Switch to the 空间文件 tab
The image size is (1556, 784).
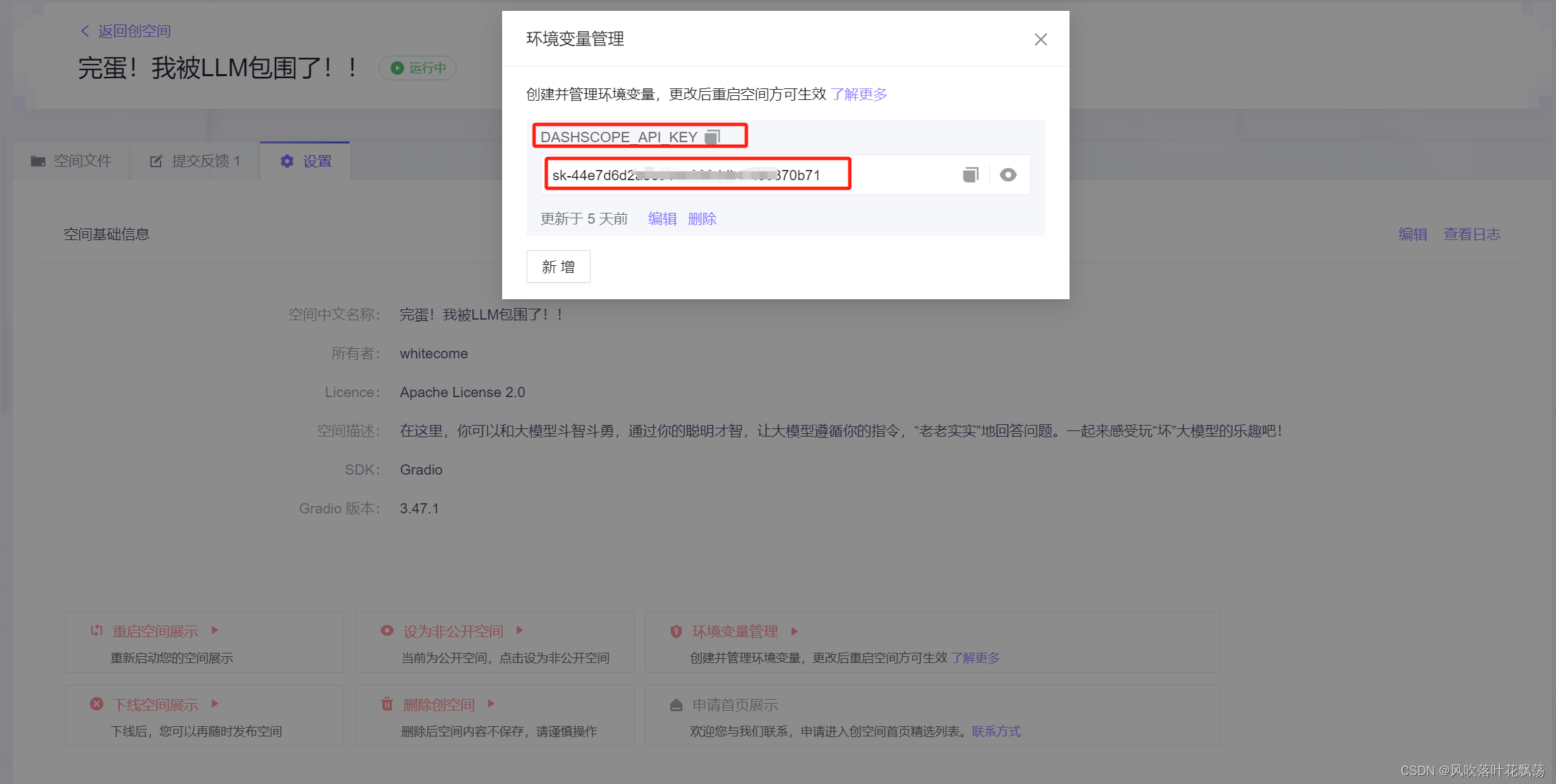71,161
